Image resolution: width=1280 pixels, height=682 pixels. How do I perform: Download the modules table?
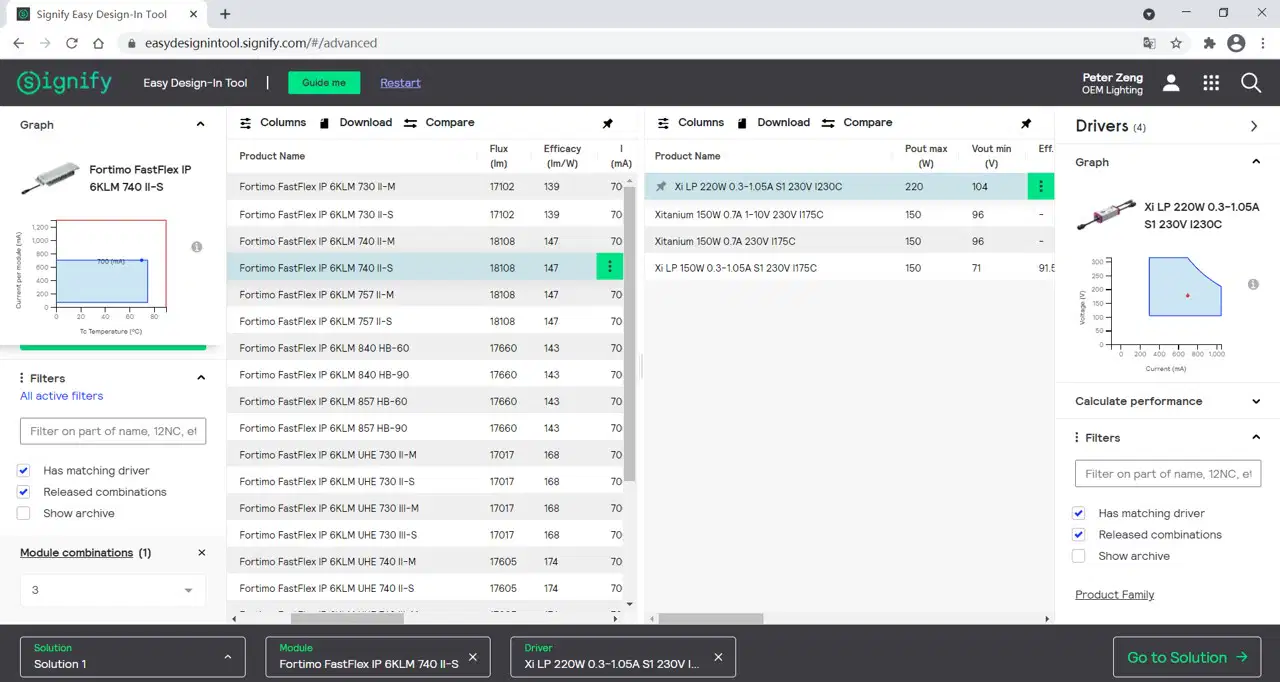(x=355, y=123)
